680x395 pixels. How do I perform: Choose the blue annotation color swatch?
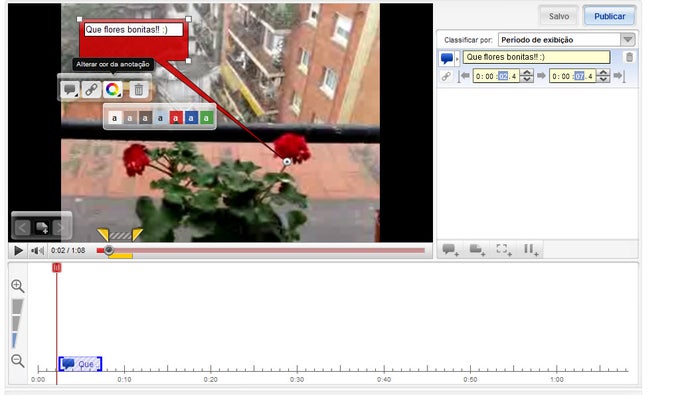(x=191, y=118)
